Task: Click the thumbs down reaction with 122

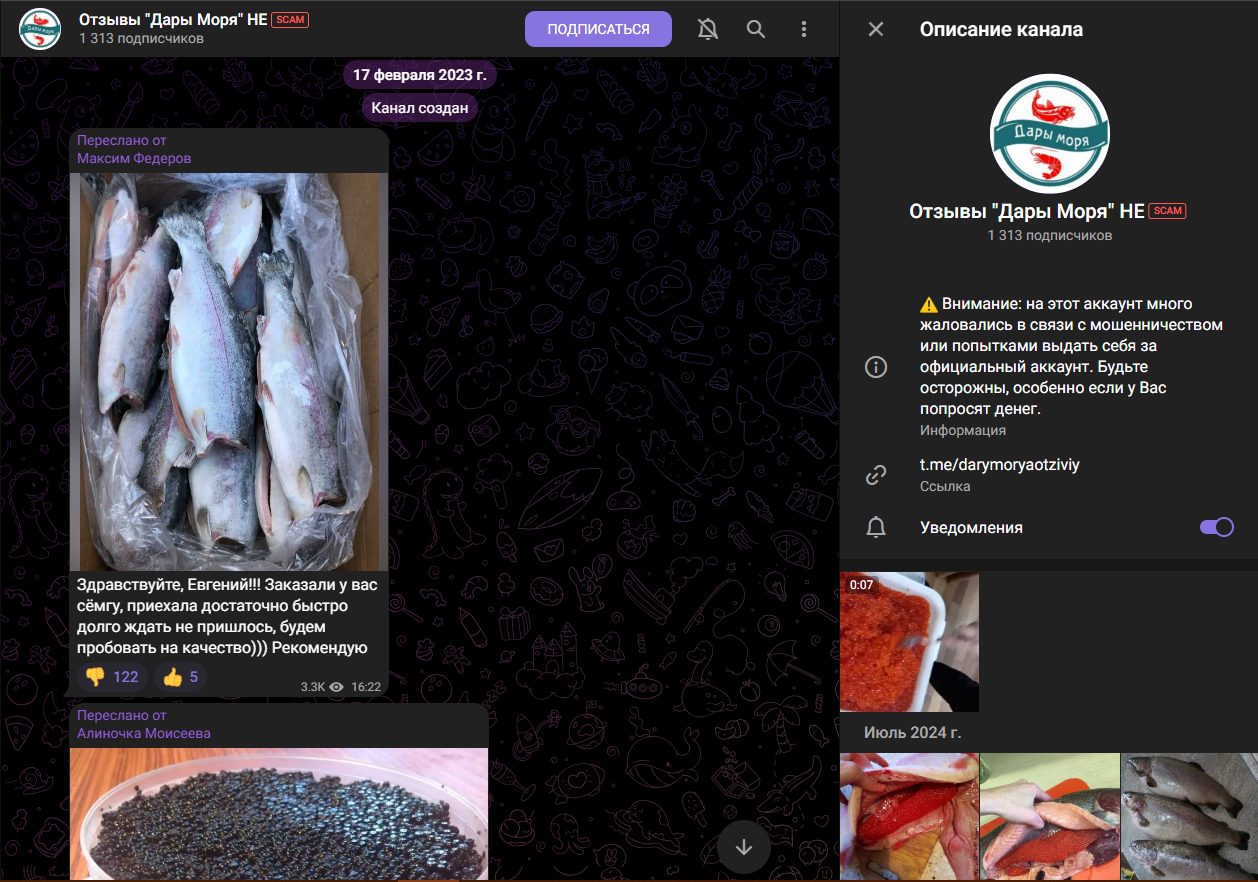Action: (x=112, y=677)
